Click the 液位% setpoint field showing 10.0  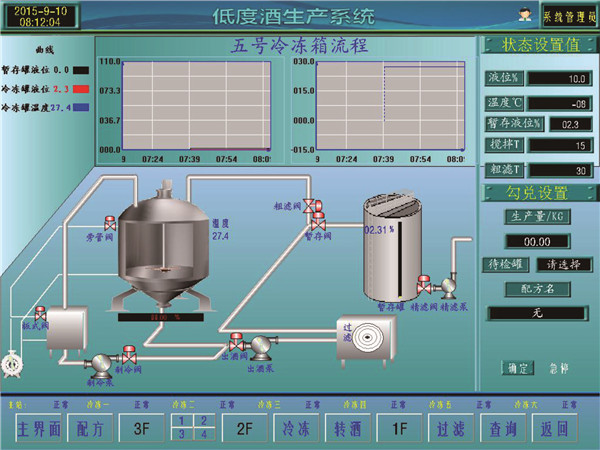tap(563, 78)
